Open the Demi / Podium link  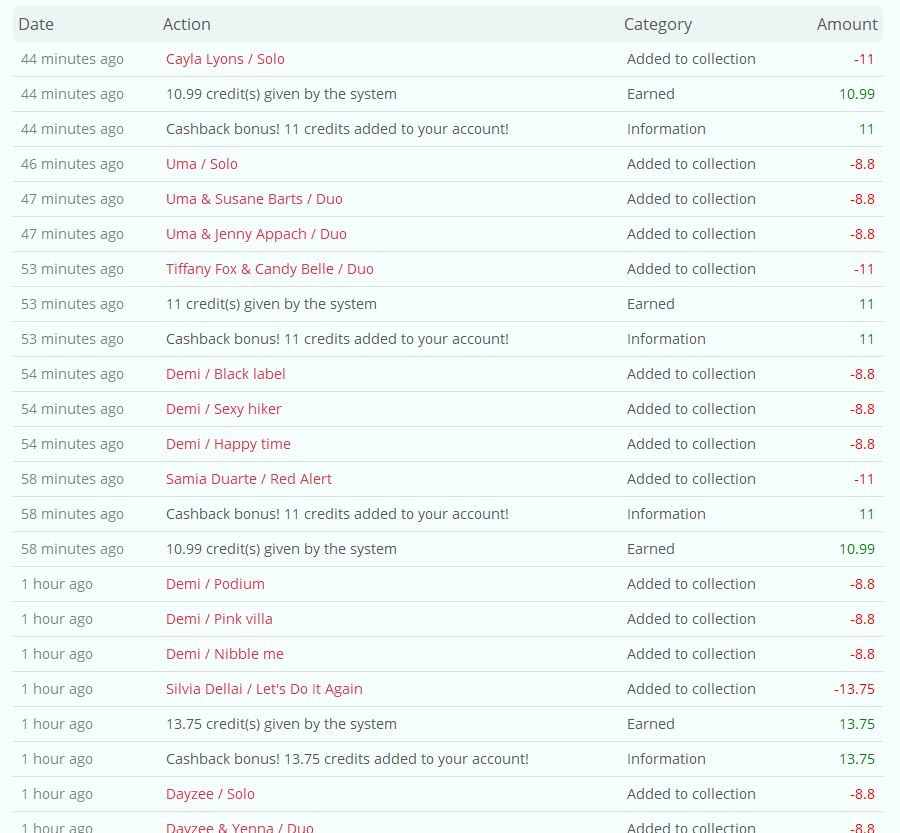[x=215, y=584]
